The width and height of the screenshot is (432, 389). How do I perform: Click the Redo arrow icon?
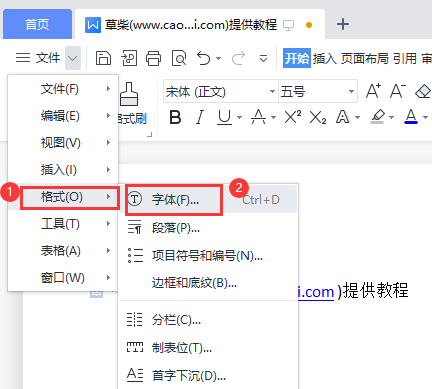(239, 58)
